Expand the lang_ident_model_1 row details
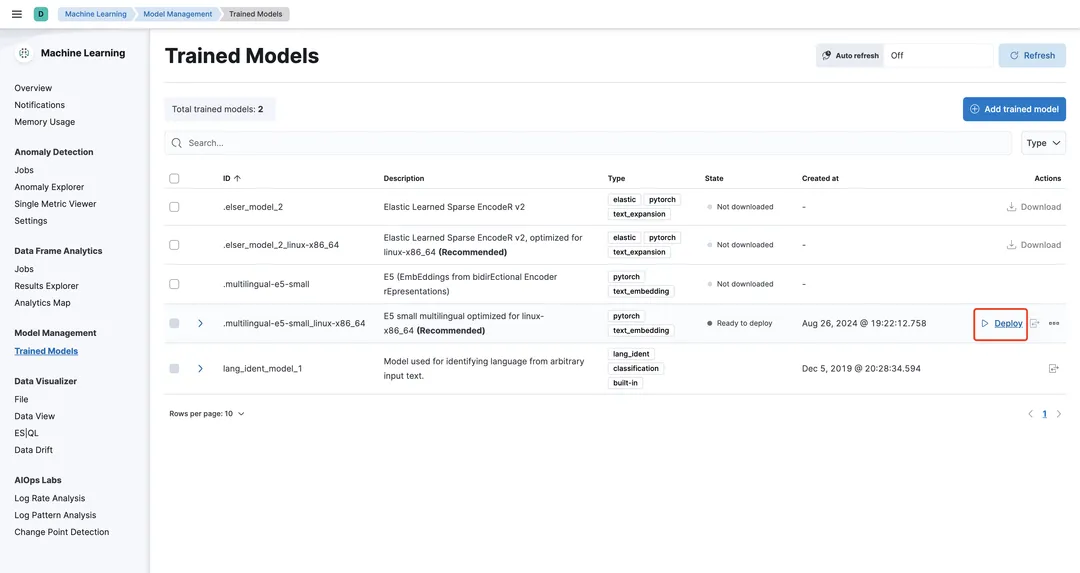 (x=200, y=369)
